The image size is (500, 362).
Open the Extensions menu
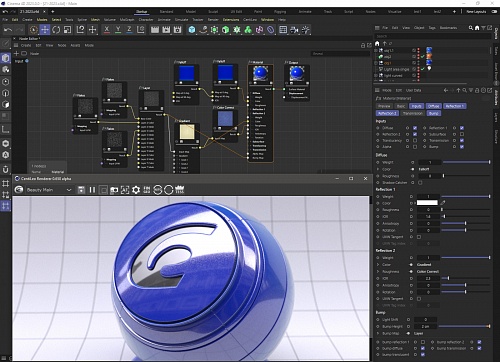[231, 20]
